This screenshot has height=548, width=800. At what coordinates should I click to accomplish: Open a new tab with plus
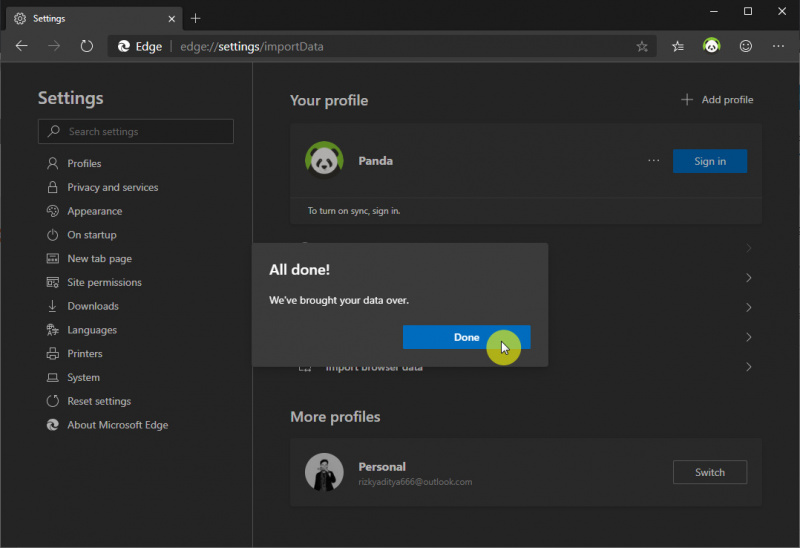195,19
